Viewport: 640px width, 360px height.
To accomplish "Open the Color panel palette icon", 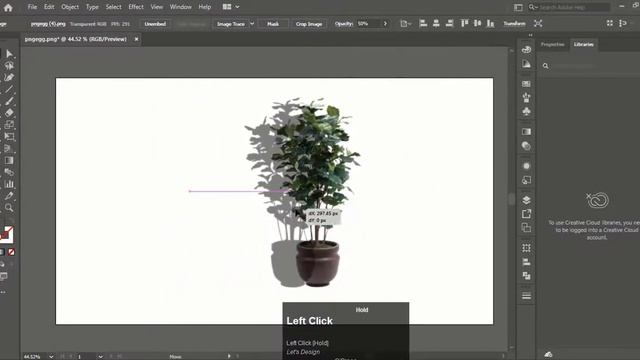I will (x=526, y=50).
